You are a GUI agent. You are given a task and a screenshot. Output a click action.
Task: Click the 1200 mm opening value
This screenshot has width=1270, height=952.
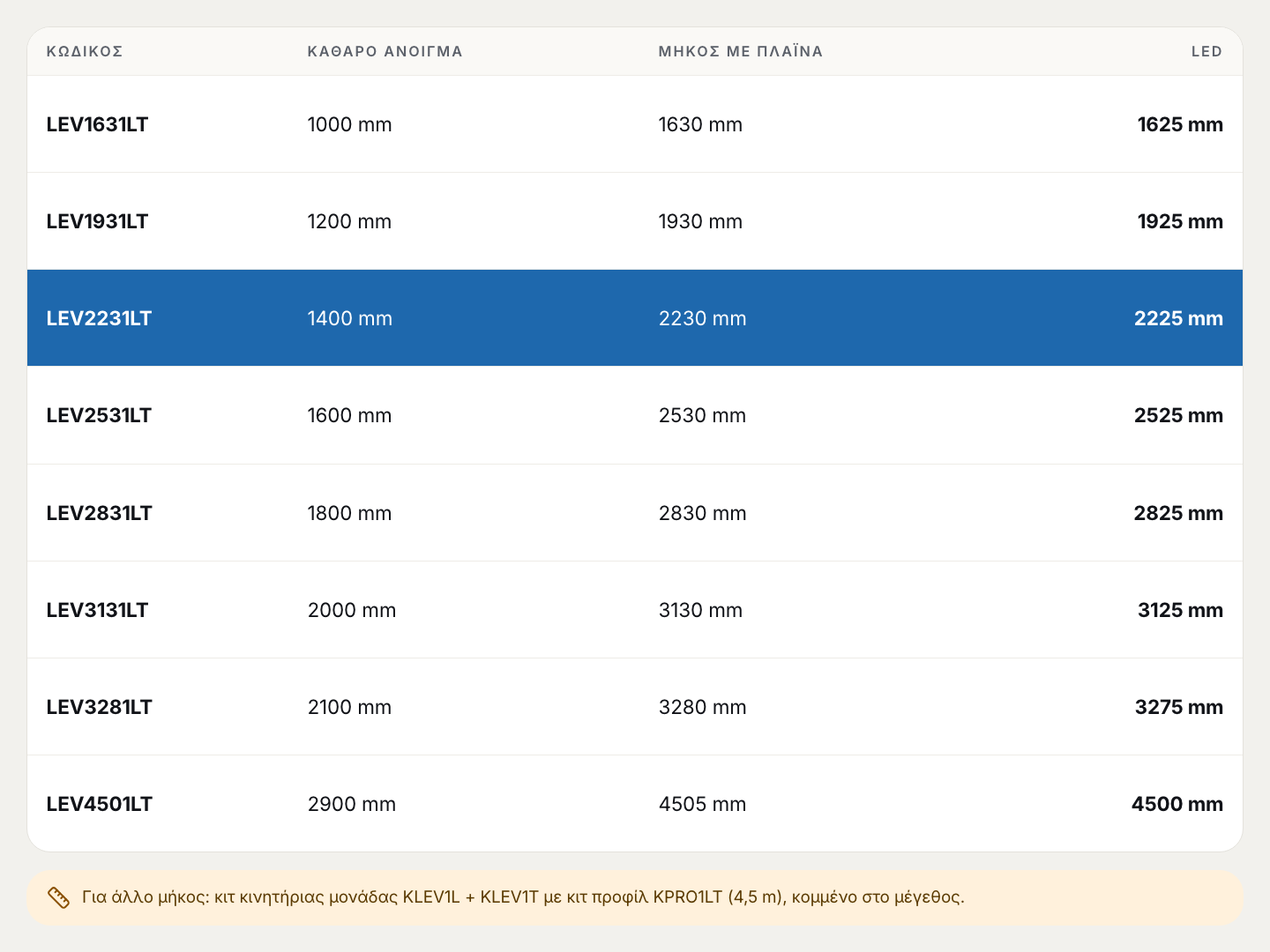click(350, 221)
